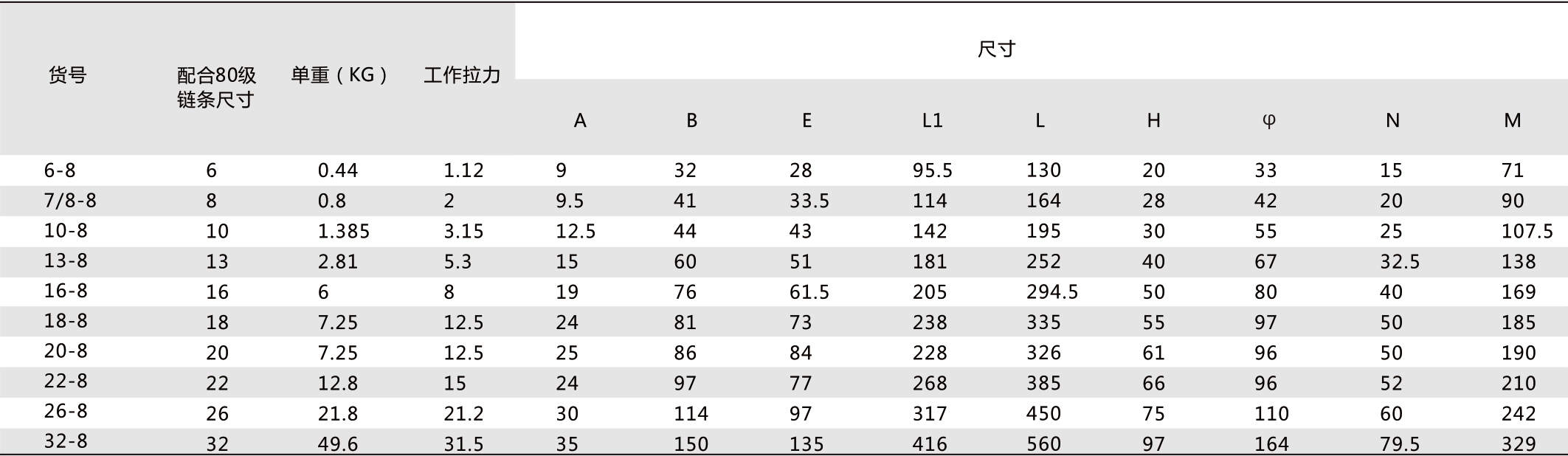Click the L1 column header
Image resolution: width=1568 pixels, height=456 pixels.
[932, 120]
